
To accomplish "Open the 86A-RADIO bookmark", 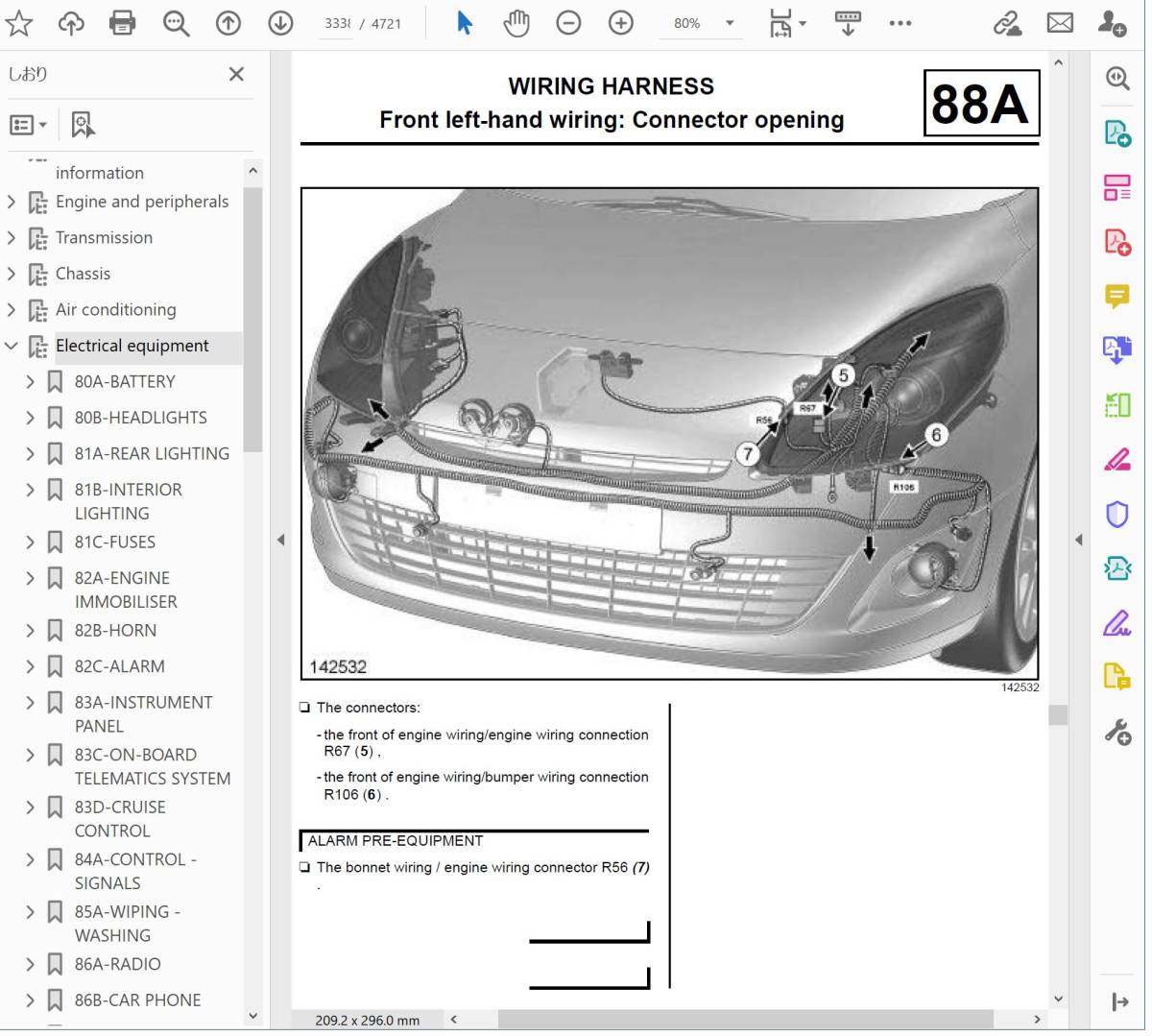I will (118, 964).
